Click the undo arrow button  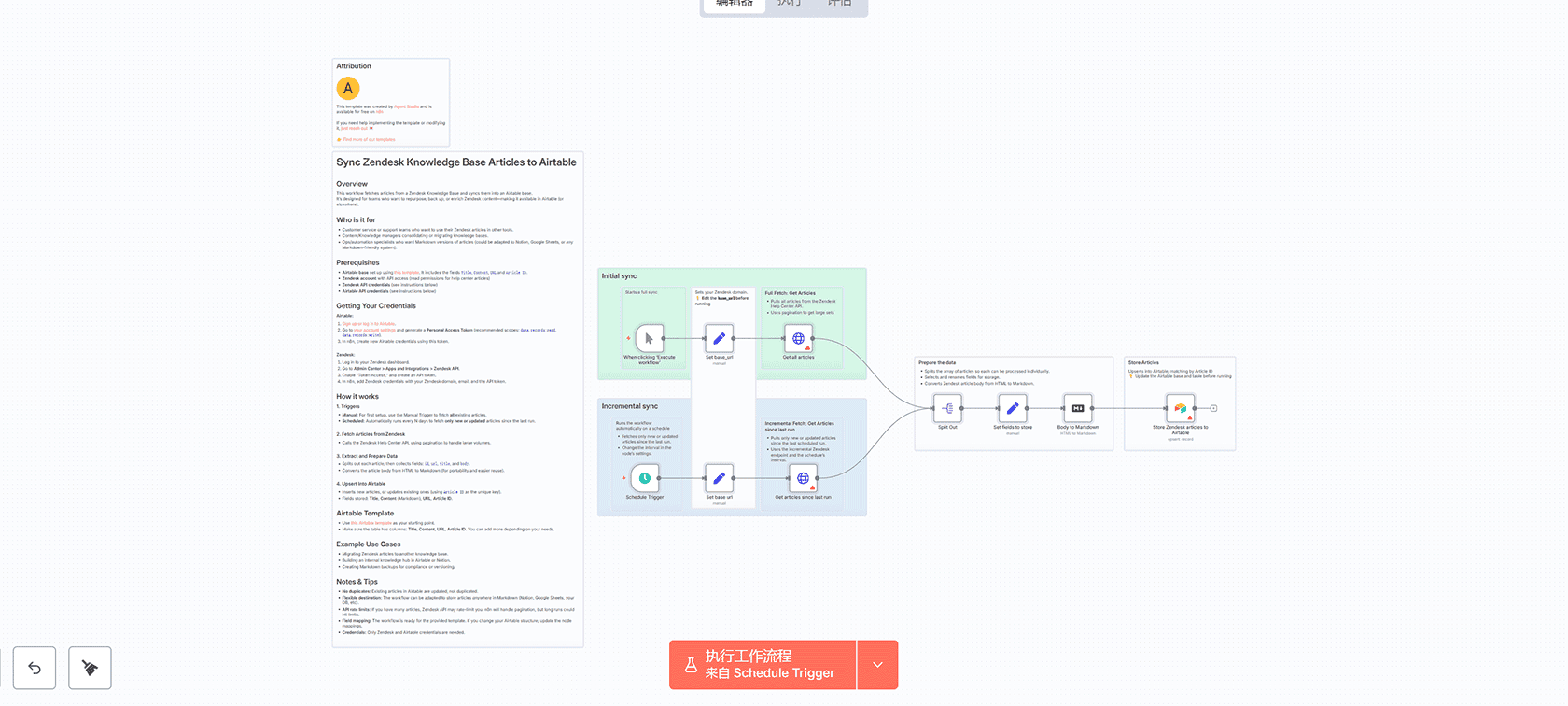tap(35, 668)
